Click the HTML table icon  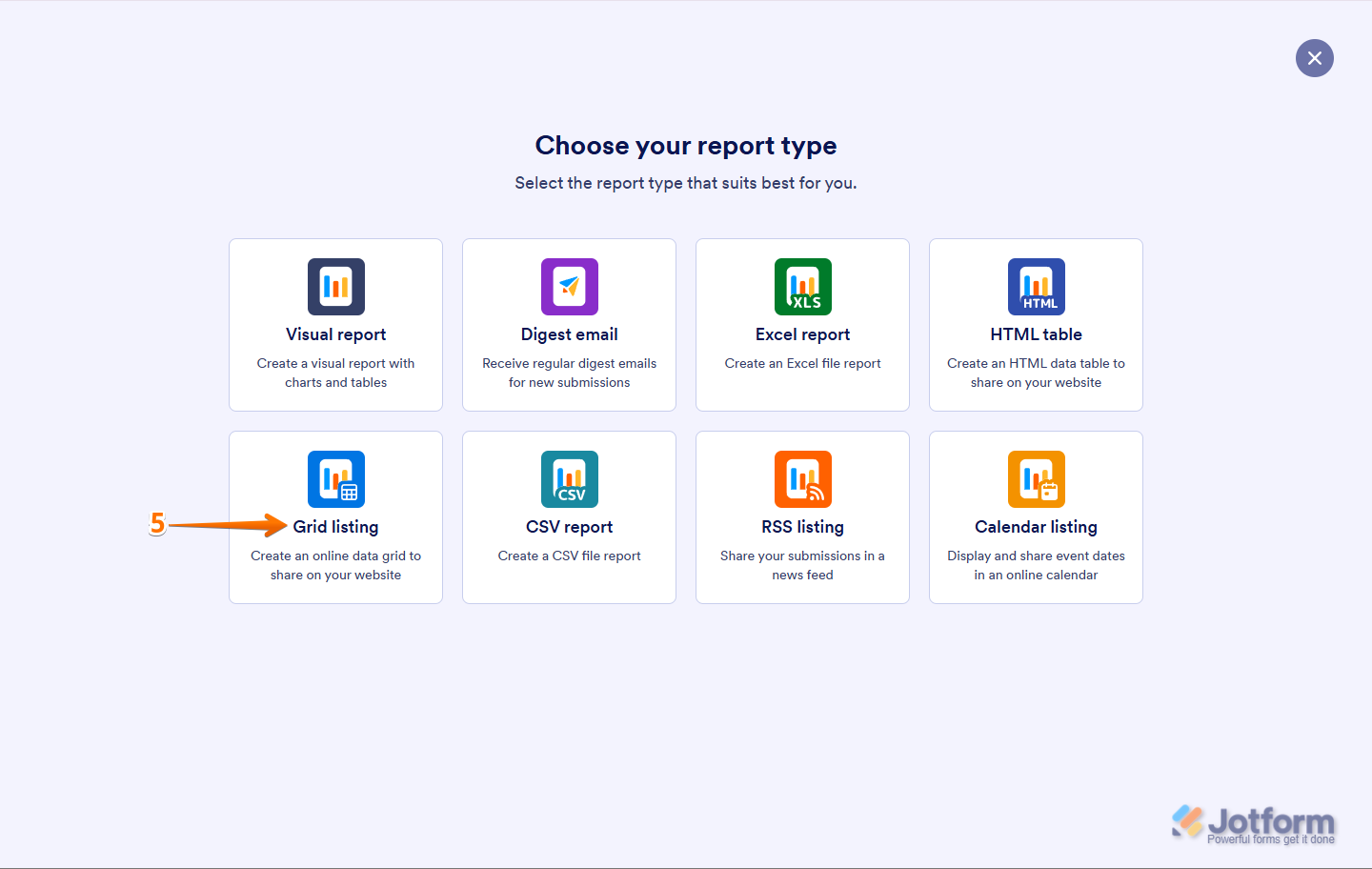coord(1036,286)
